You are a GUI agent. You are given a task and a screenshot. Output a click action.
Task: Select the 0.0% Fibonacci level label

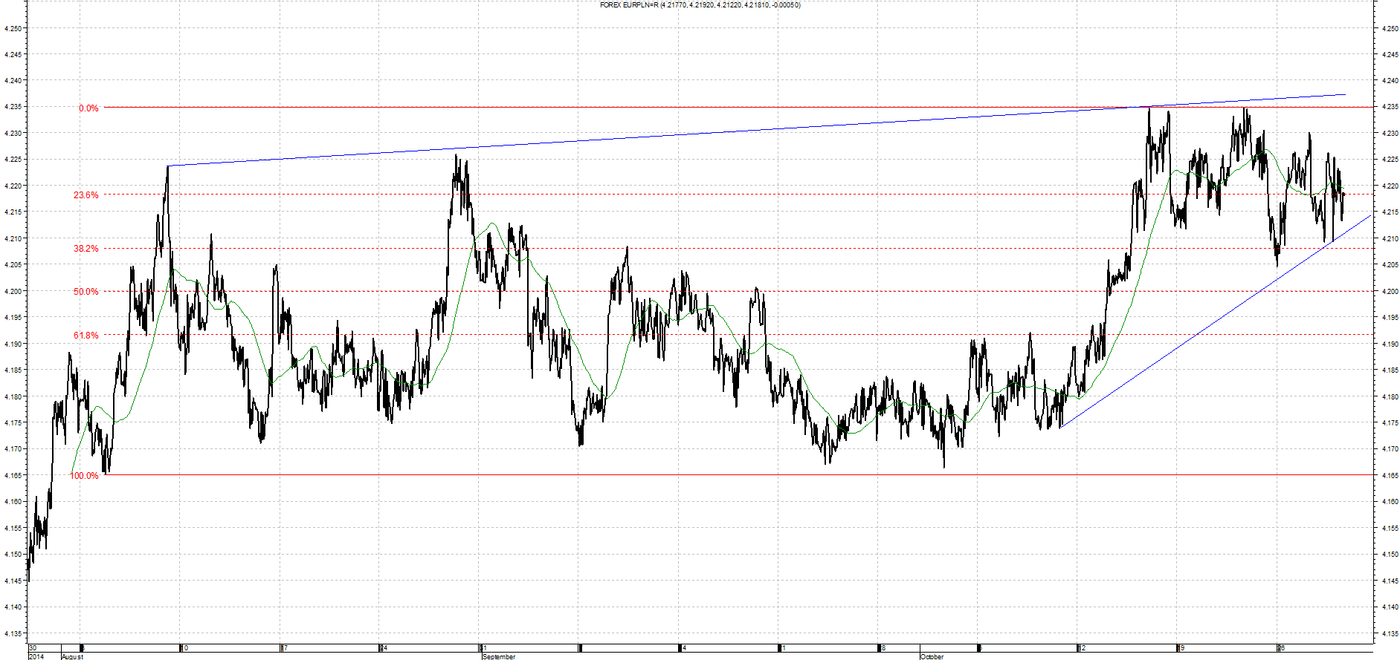[88, 107]
